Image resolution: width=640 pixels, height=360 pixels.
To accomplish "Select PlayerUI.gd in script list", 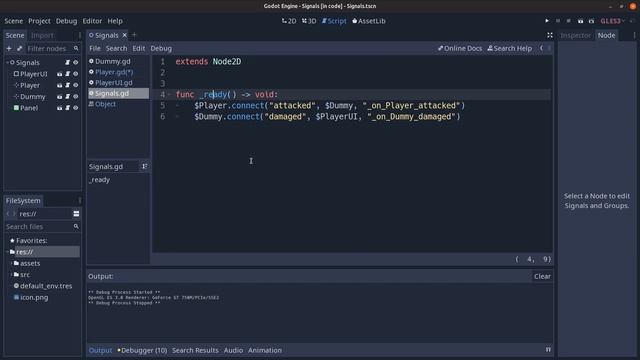I will [118, 82].
